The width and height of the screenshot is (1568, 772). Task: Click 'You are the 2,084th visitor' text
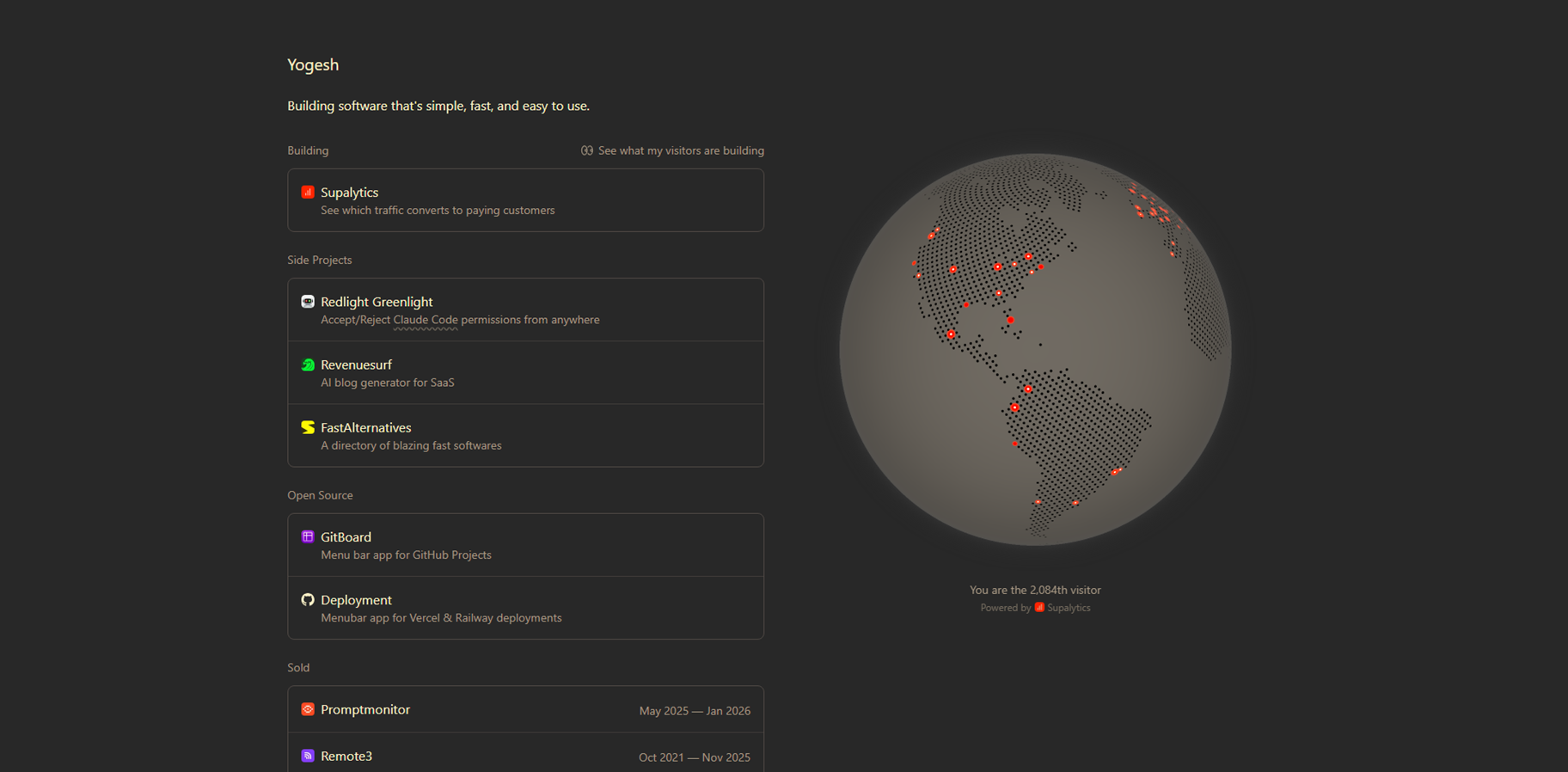point(1035,590)
